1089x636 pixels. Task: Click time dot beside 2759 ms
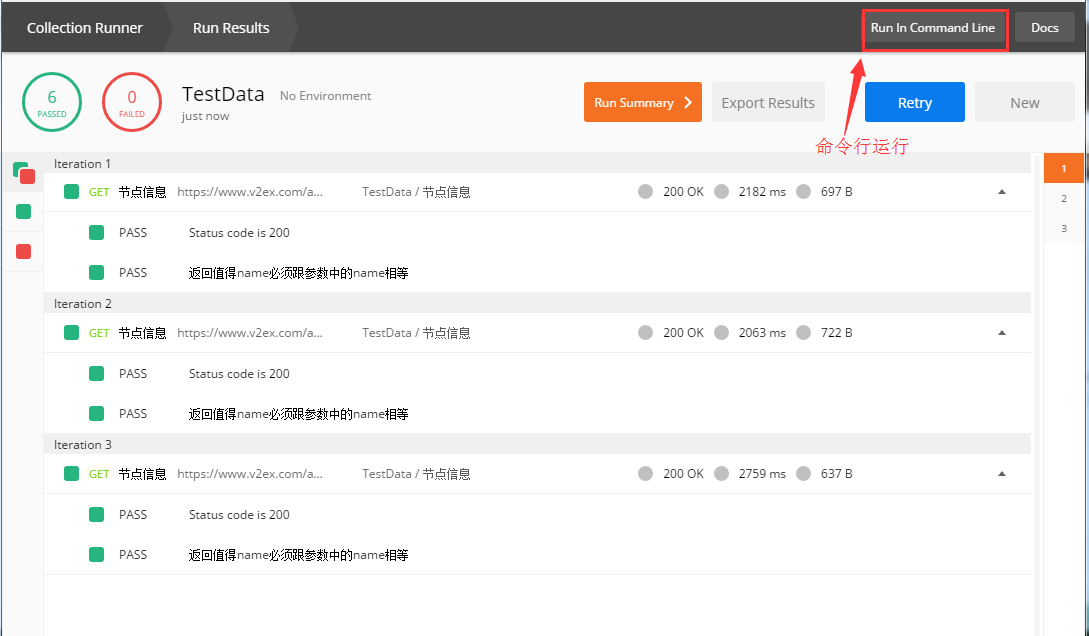tap(722, 474)
